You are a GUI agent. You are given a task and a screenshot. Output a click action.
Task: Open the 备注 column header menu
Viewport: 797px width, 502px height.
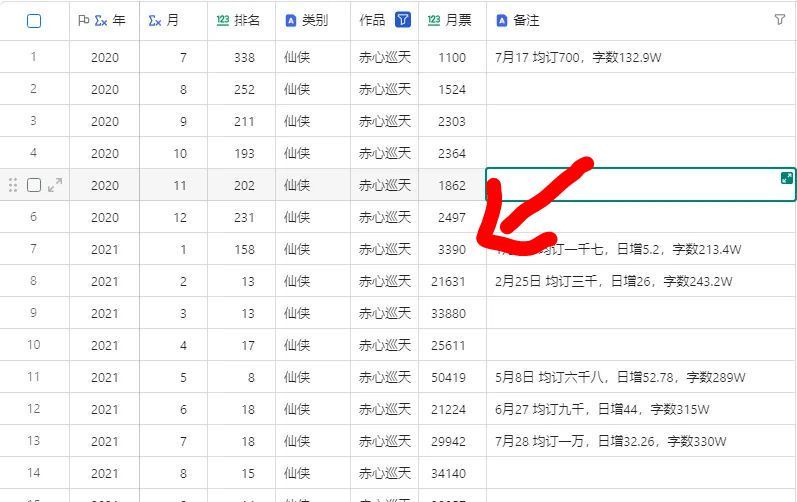click(526, 20)
